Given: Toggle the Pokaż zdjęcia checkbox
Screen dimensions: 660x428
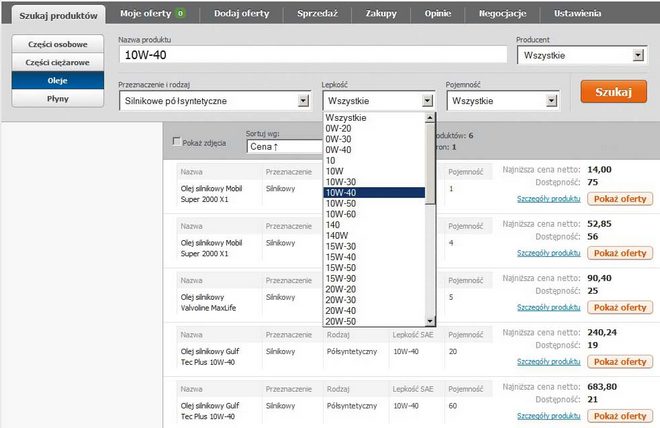Looking at the screenshot, I should [178, 142].
